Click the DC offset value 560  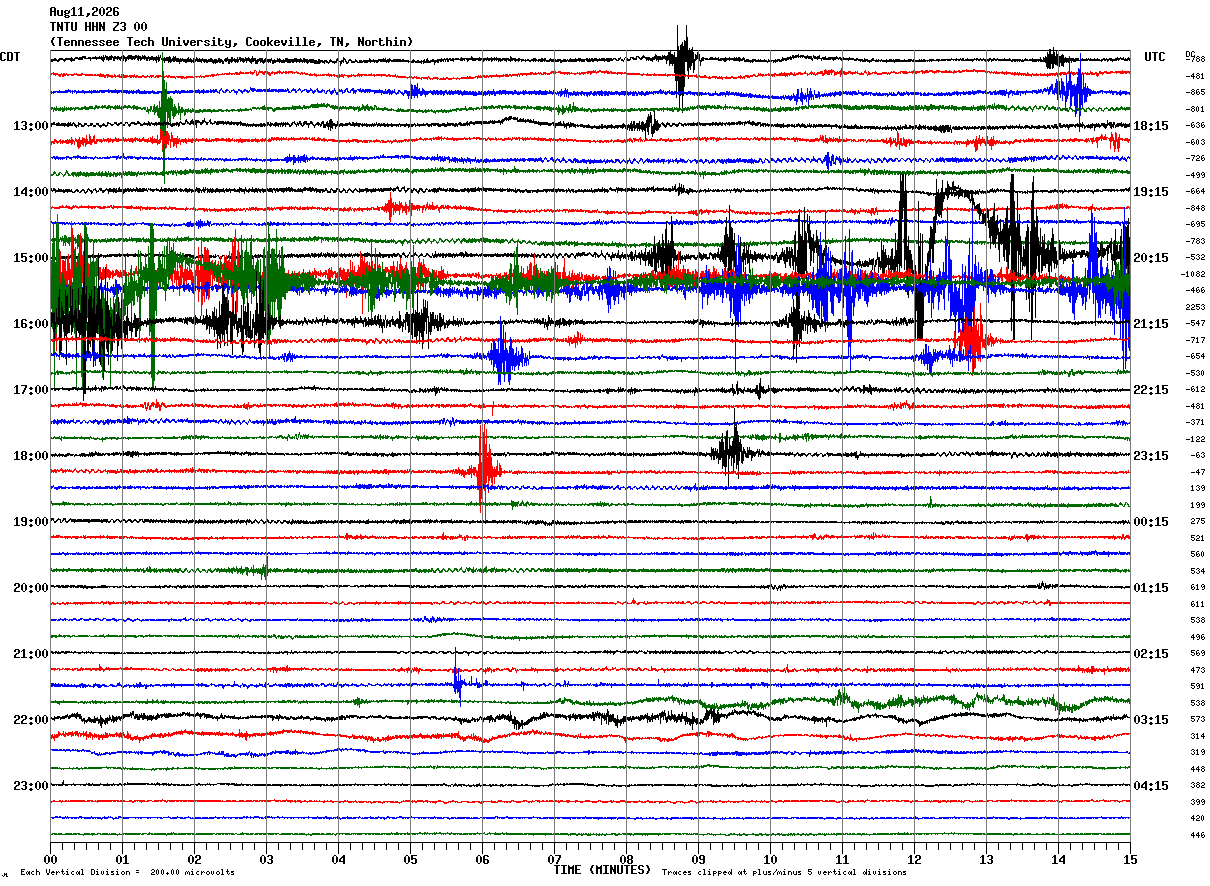[1198, 554]
